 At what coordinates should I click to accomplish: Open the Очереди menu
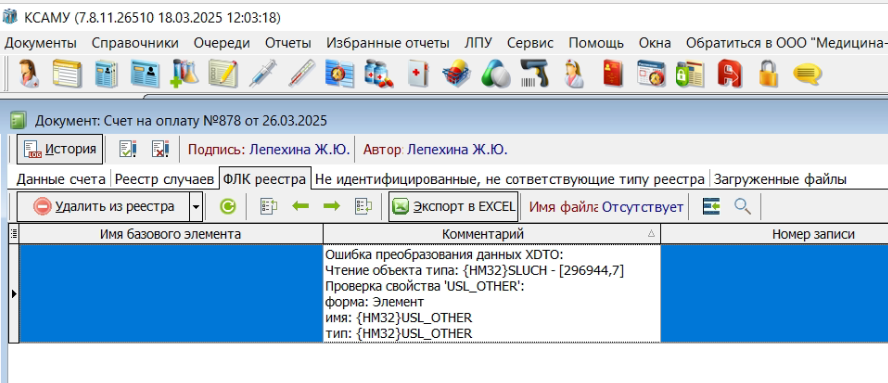[x=221, y=43]
